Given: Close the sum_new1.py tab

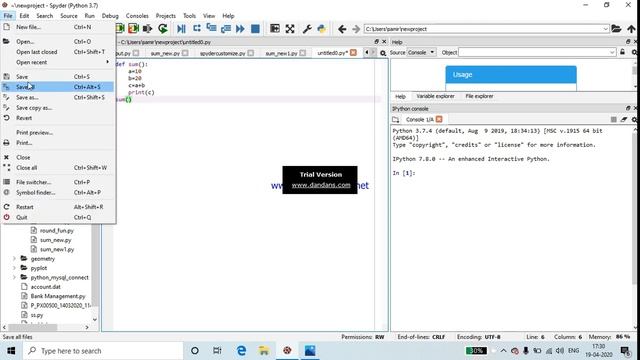Looking at the screenshot, I should (x=302, y=53).
